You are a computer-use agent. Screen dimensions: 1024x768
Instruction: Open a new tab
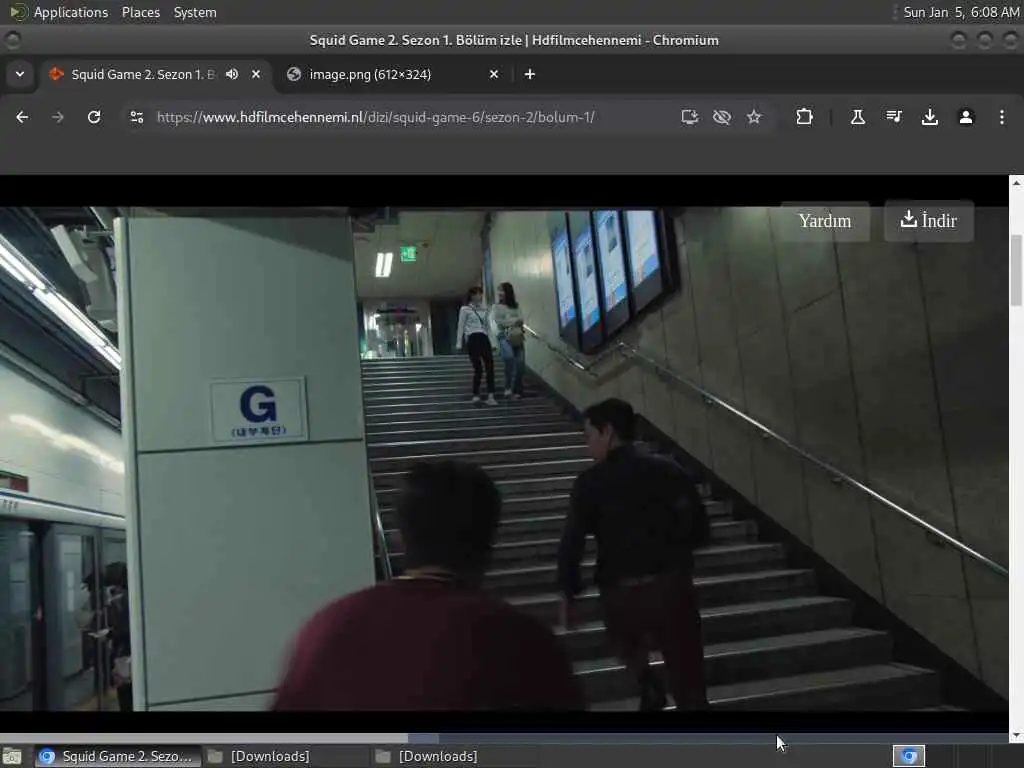(530, 74)
